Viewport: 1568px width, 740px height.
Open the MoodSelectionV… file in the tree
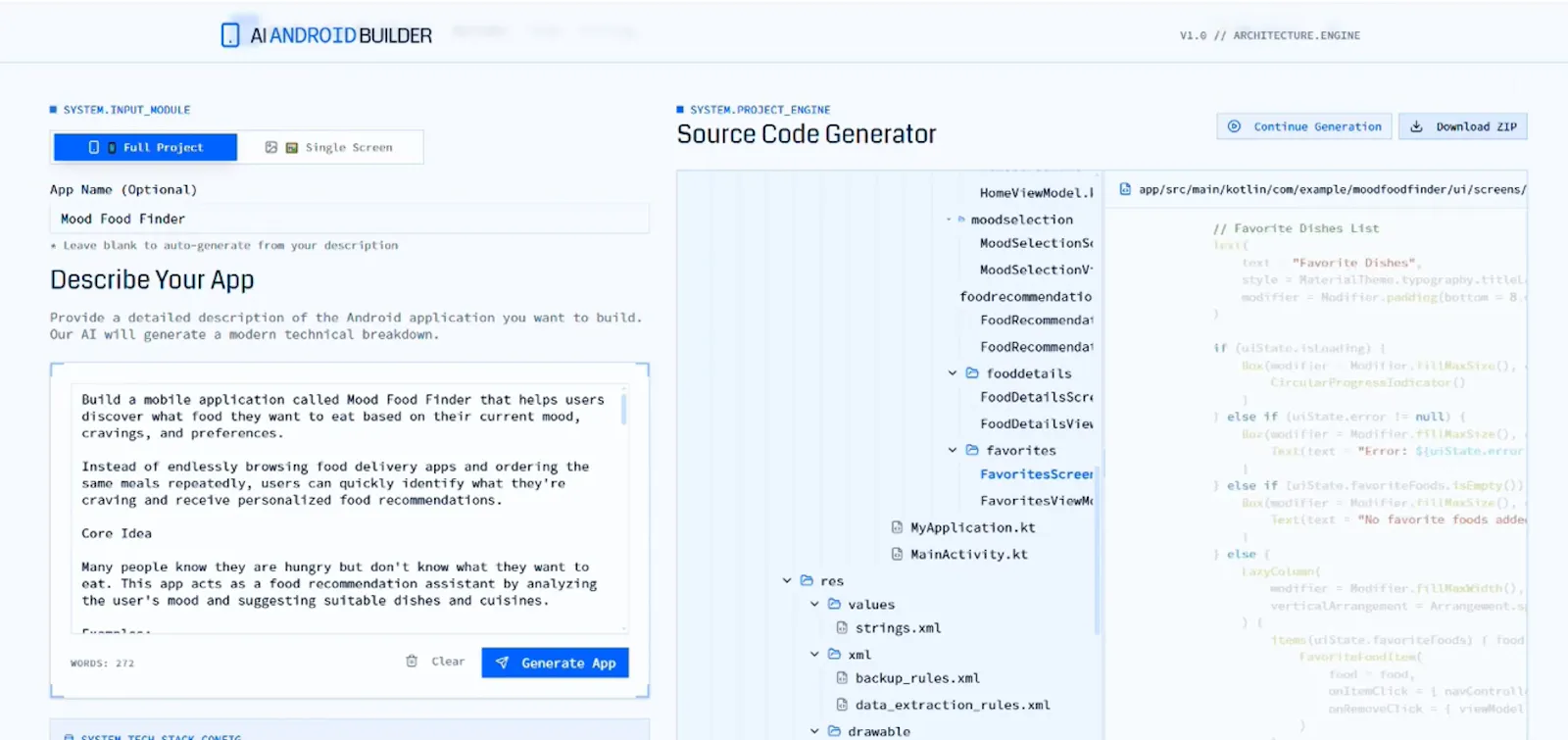pyautogui.click(x=1036, y=270)
